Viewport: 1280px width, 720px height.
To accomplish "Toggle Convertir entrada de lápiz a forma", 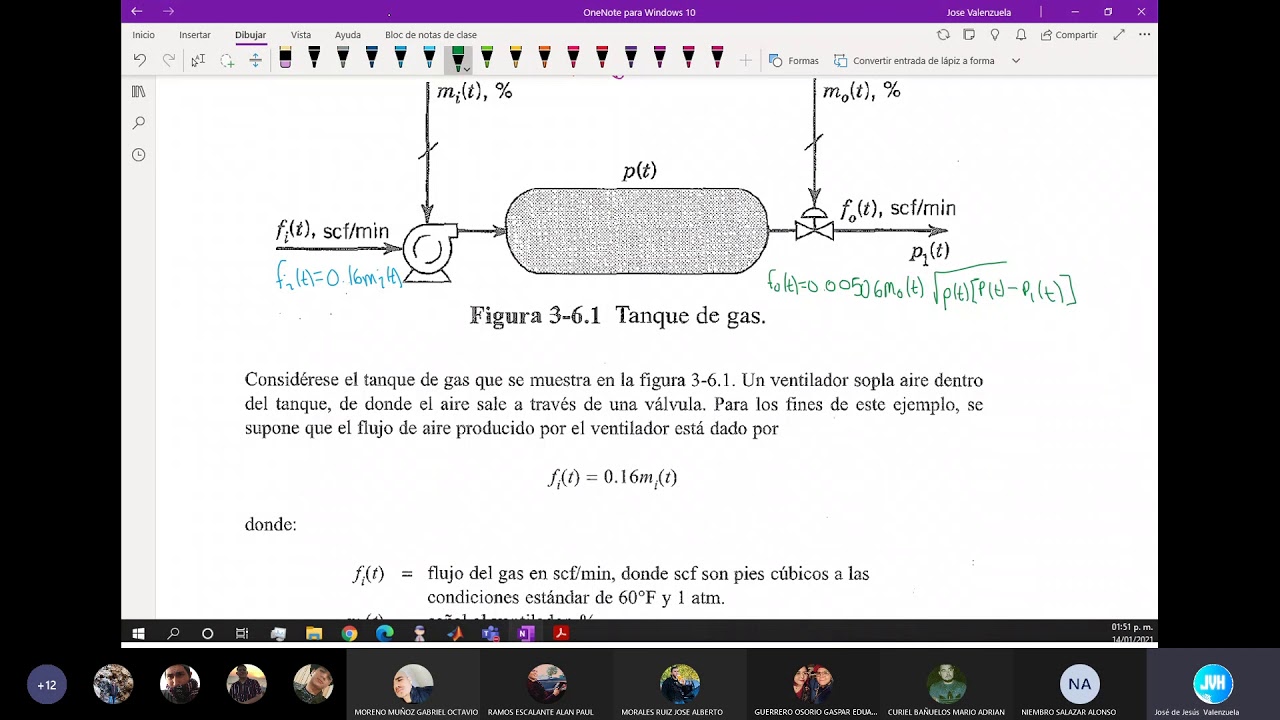I will (914, 60).
